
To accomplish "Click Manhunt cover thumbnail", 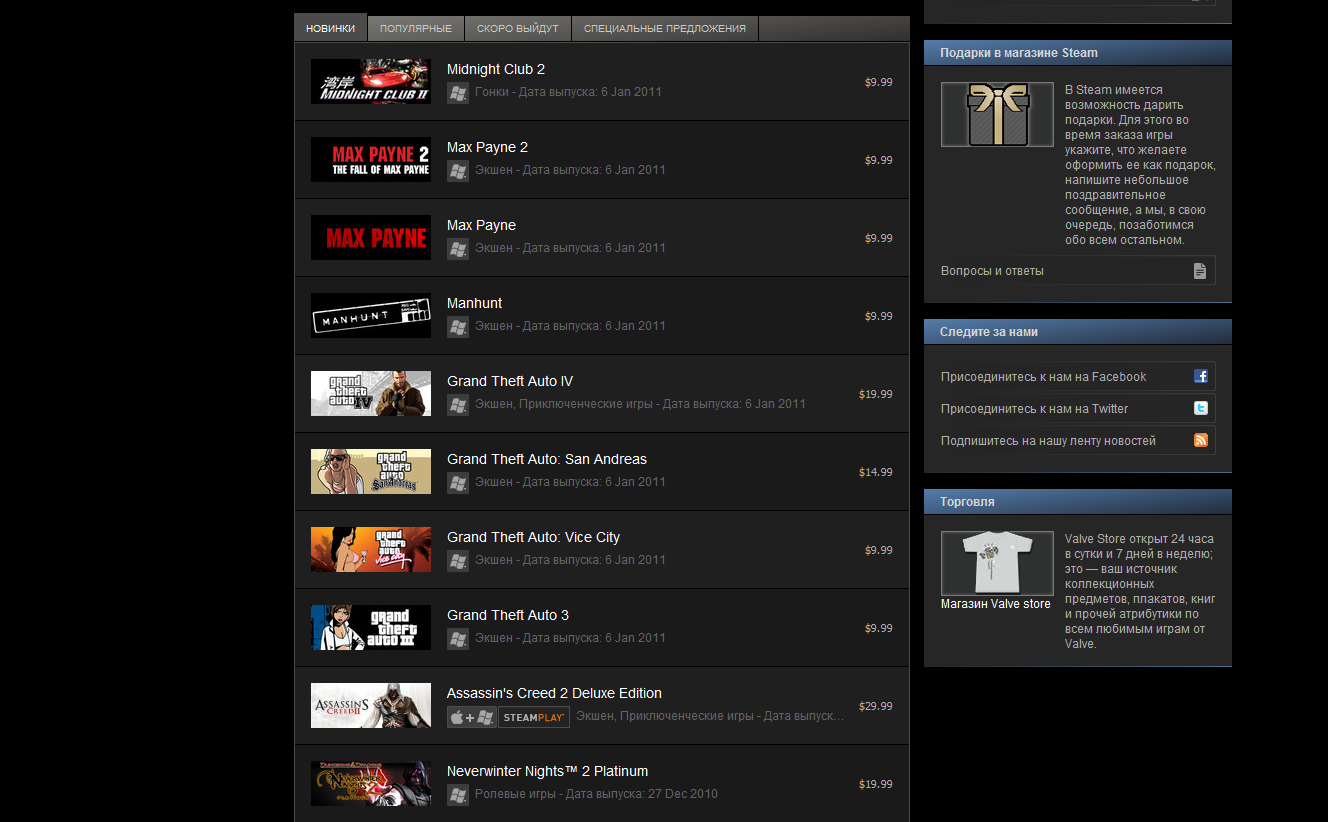I will click(371, 316).
